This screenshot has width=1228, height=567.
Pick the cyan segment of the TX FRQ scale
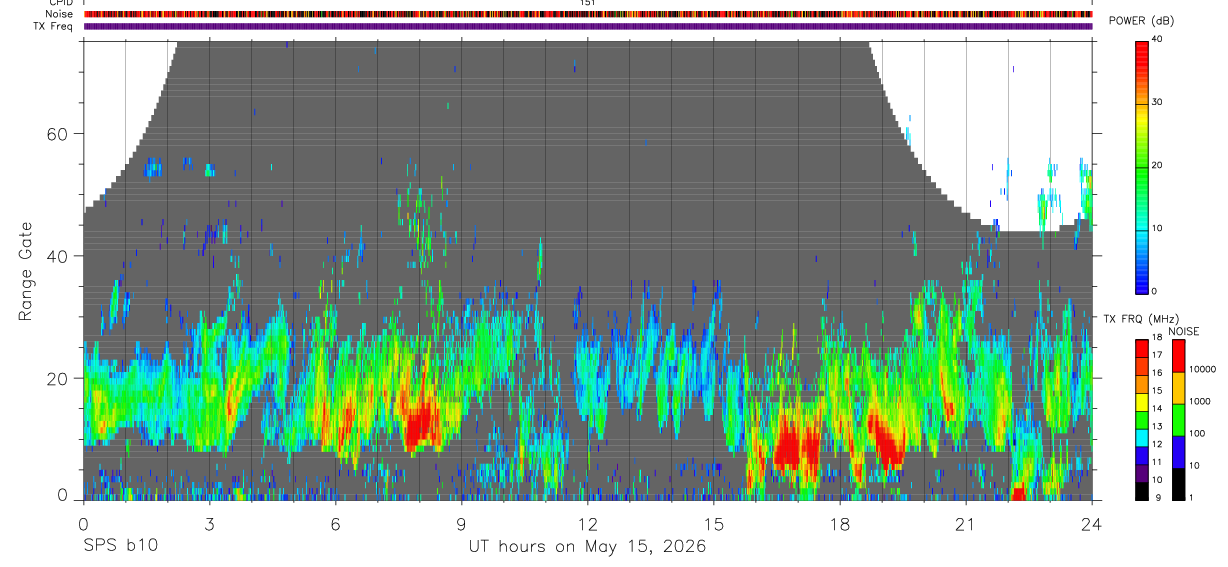(x=1141, y=439)
